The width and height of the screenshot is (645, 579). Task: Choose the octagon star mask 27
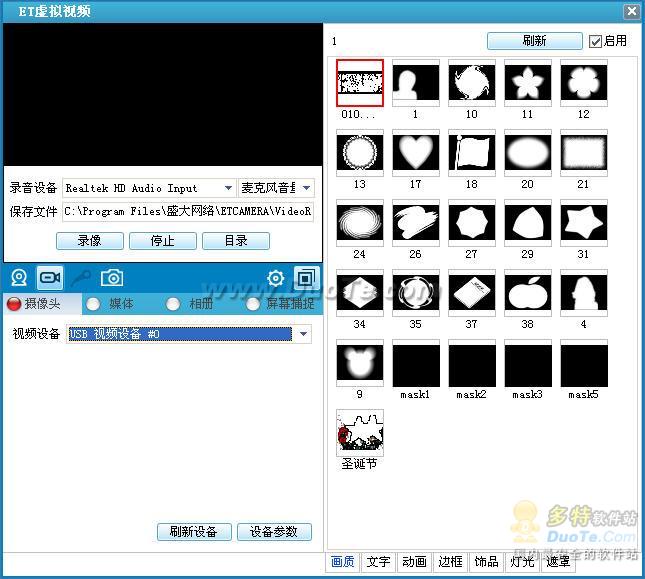point(472,222)
